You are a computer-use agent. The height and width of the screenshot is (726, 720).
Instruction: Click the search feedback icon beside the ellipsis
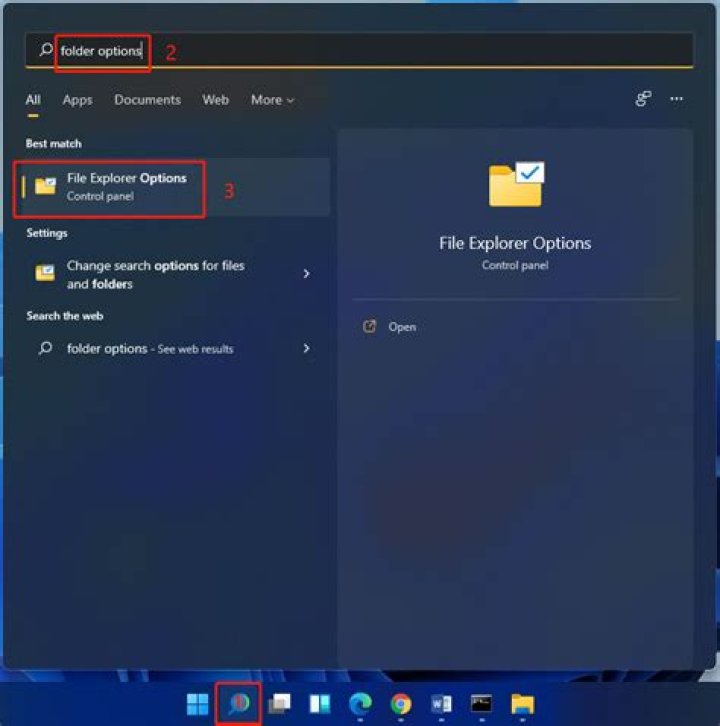coord(643,99)
